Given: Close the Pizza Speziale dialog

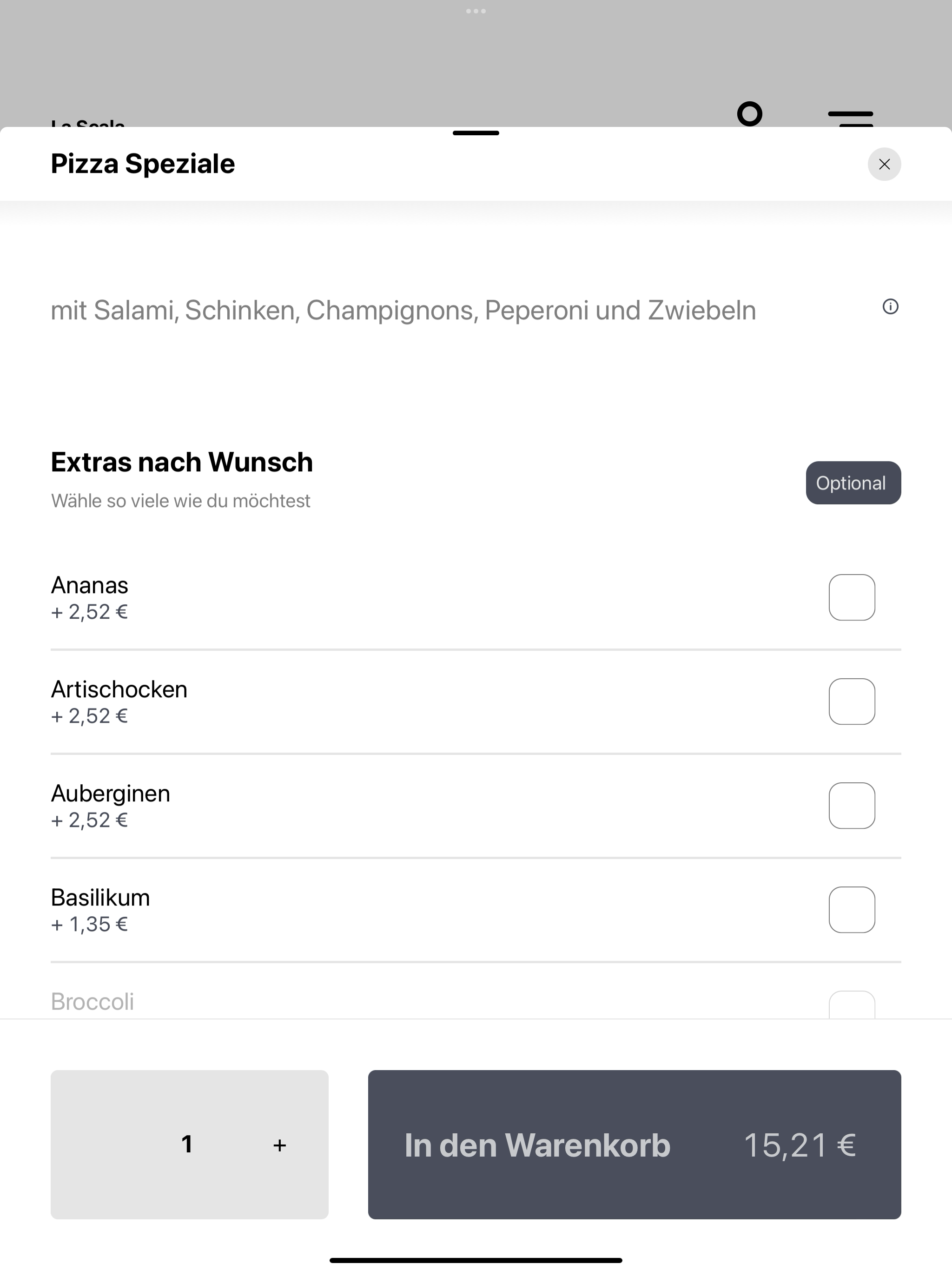Looking at the screenshot, I should coord(884,164).
